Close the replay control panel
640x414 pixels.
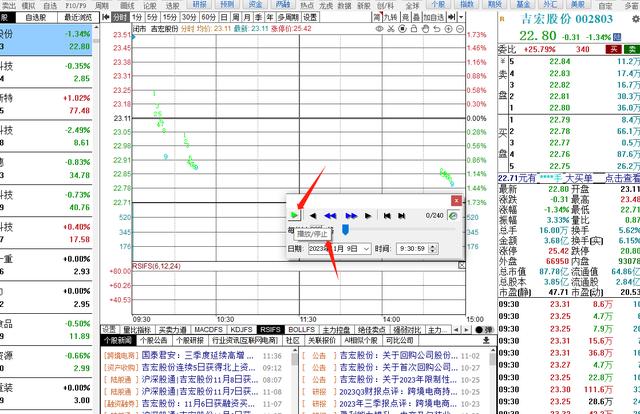point(458,201)
